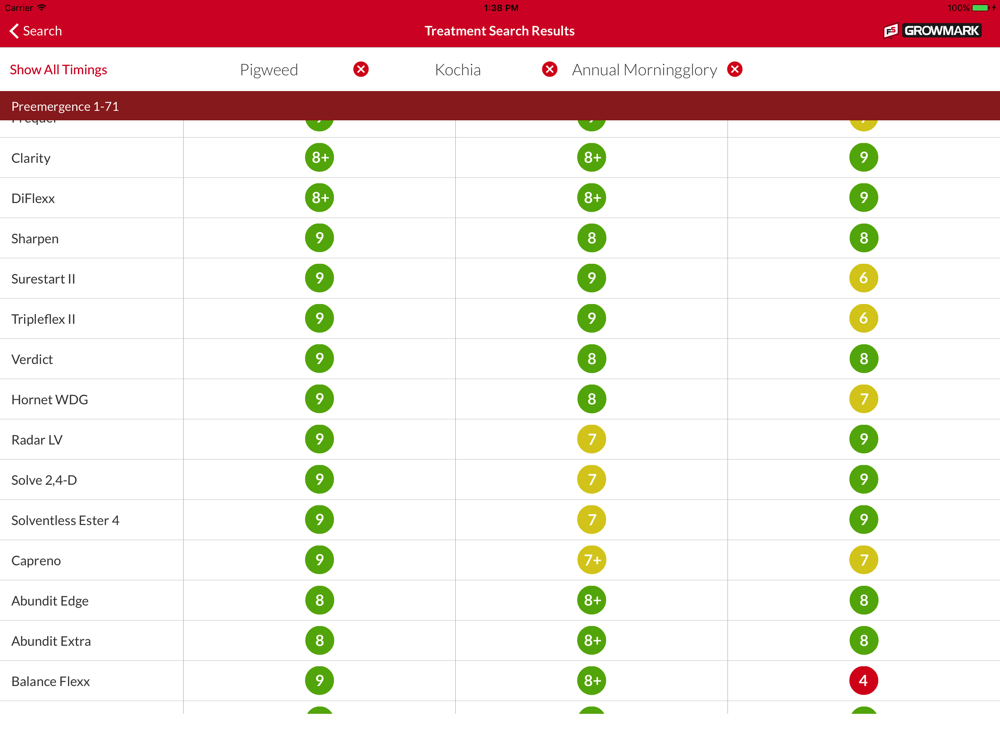The height and width of the screenshot is (750, 1000).
Task: Tap Radar LV's yellow Kochia rating 7
Action: pyautogui.click(x=592, y=439)
